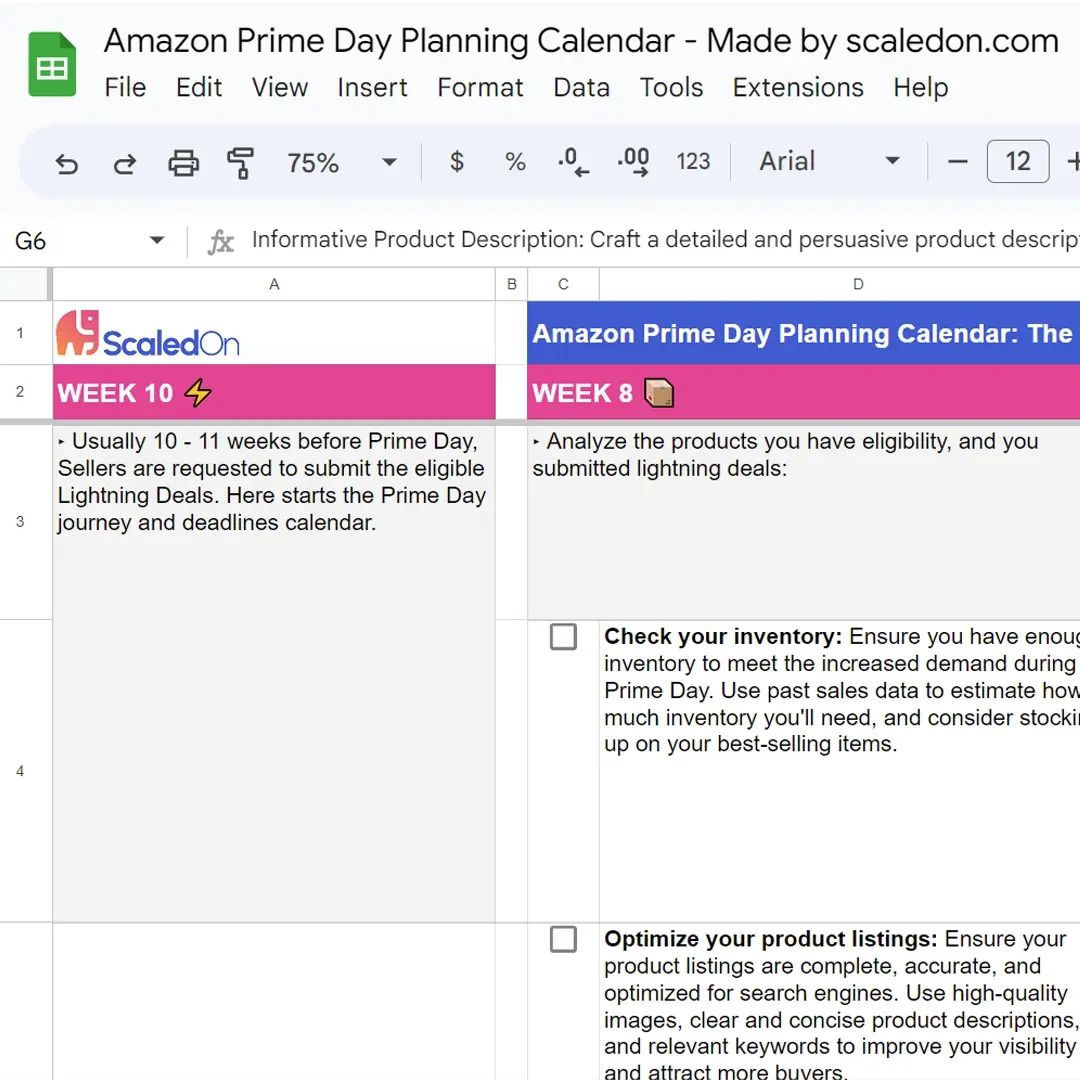
Task: Open the View menu
Action: [280, 87]
